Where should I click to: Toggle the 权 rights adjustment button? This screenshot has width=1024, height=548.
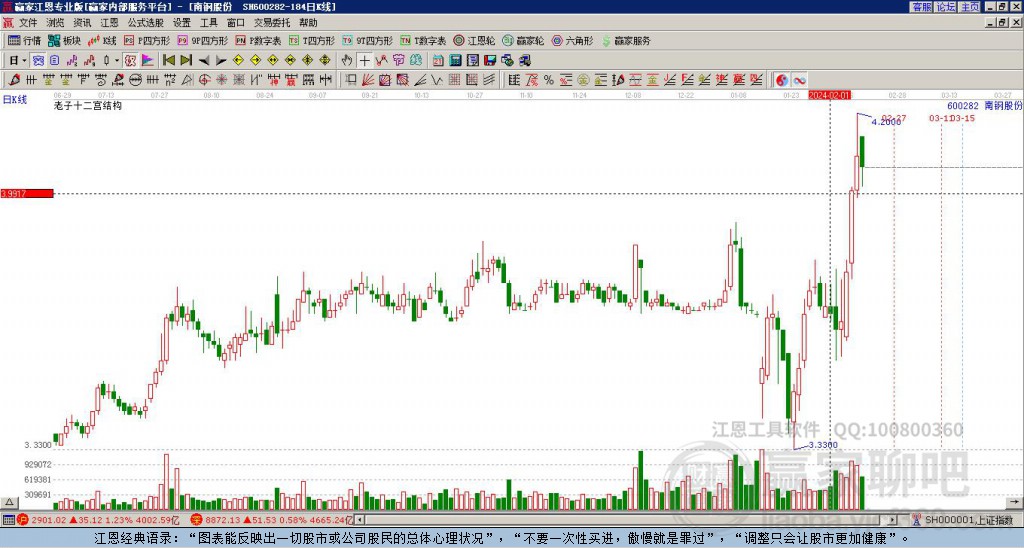pyautogui.click(x=130, y=60)
